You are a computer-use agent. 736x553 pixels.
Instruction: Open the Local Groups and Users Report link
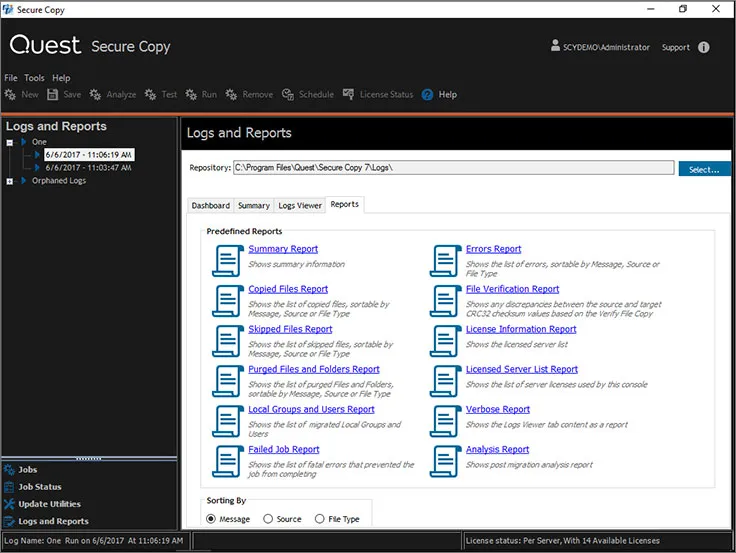tap(311, 409)
